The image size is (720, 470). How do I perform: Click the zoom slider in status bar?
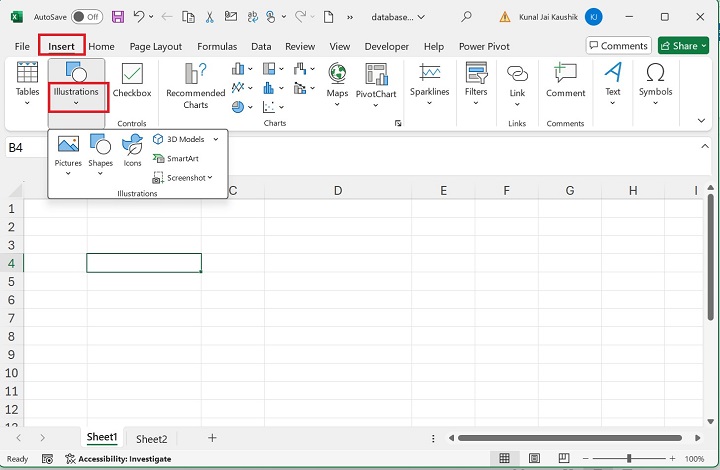point(629,459)
